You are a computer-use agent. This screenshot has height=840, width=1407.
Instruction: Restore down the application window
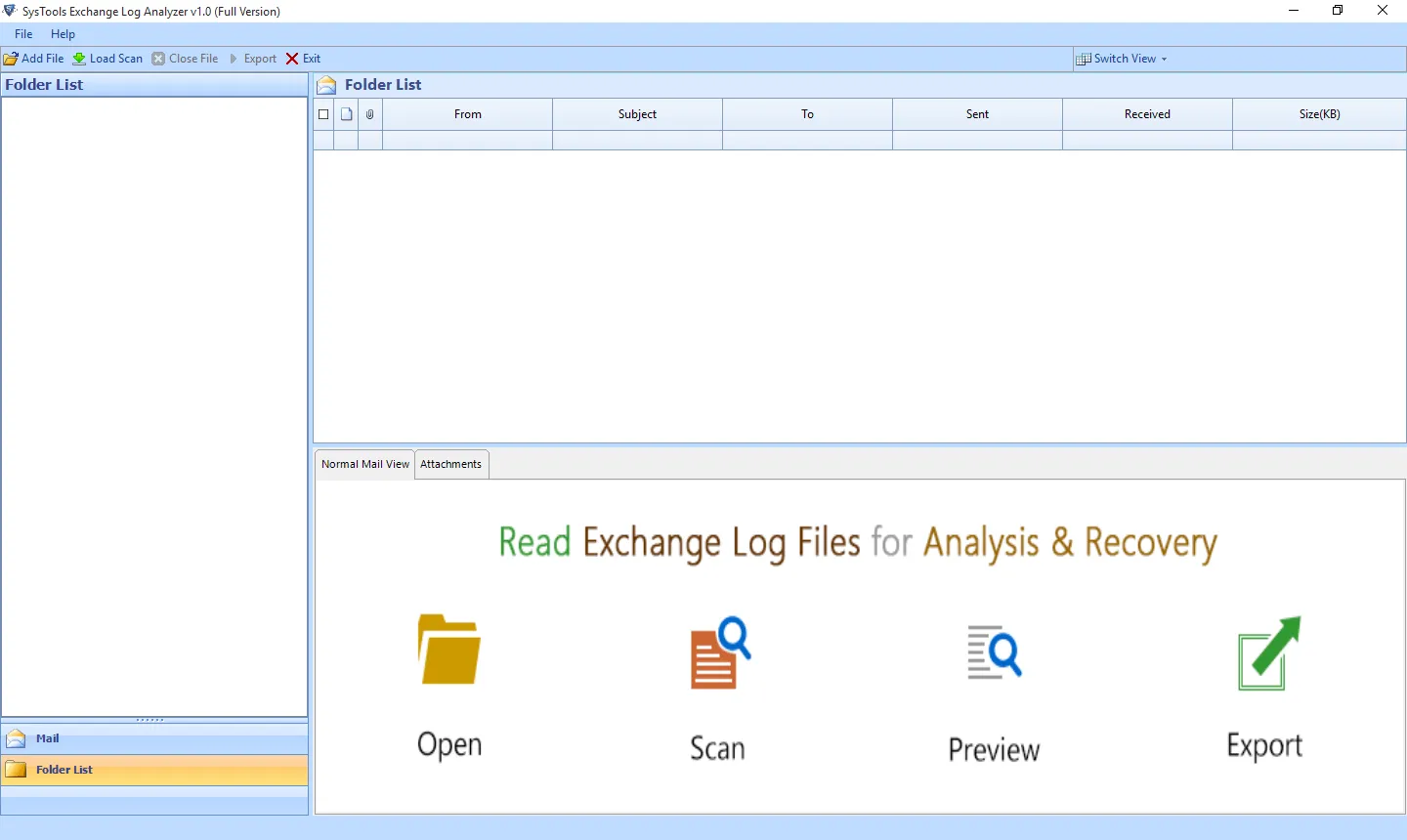[1338, 11]
